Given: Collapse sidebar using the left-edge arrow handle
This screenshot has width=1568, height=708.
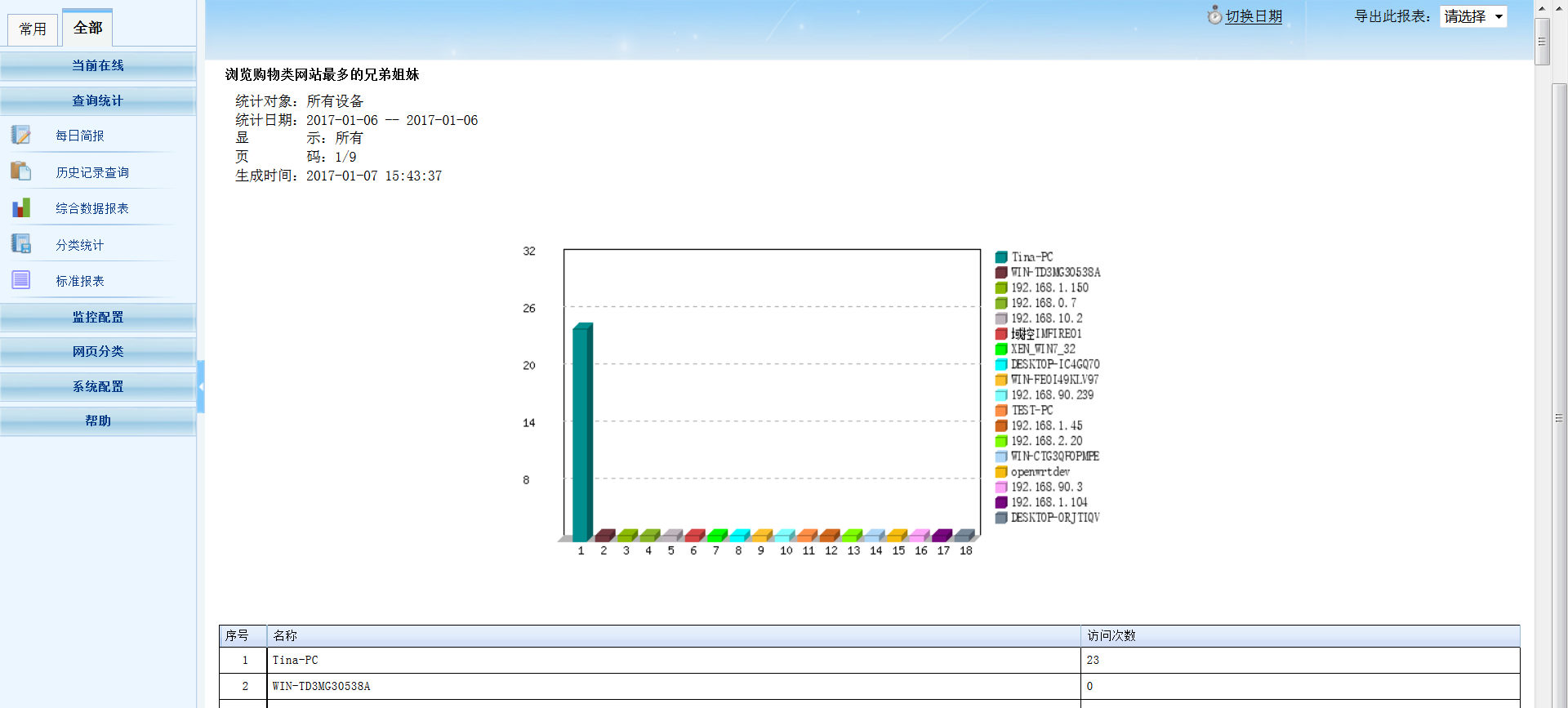Looking at the screenshot, I should [x=201, y=386].
